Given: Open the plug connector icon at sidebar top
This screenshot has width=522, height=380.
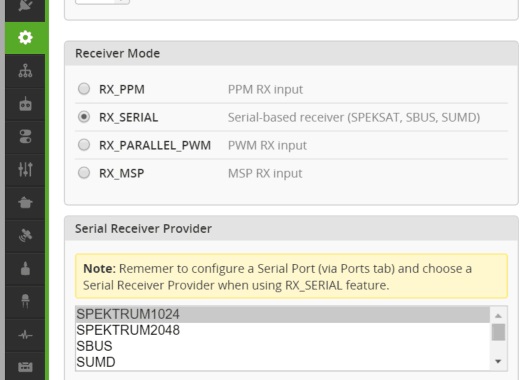Looking at the screenshot, I should 25,5.
